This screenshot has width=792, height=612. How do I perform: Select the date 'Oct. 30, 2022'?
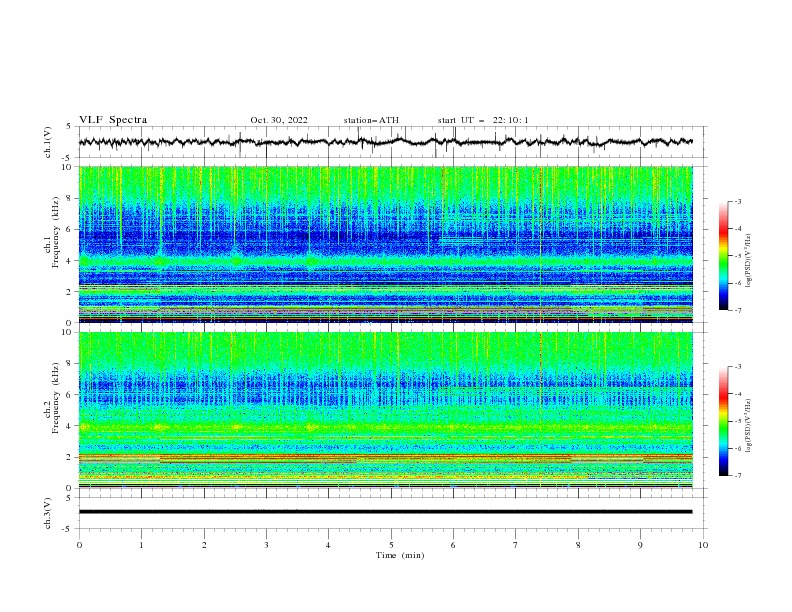[279, 120]
